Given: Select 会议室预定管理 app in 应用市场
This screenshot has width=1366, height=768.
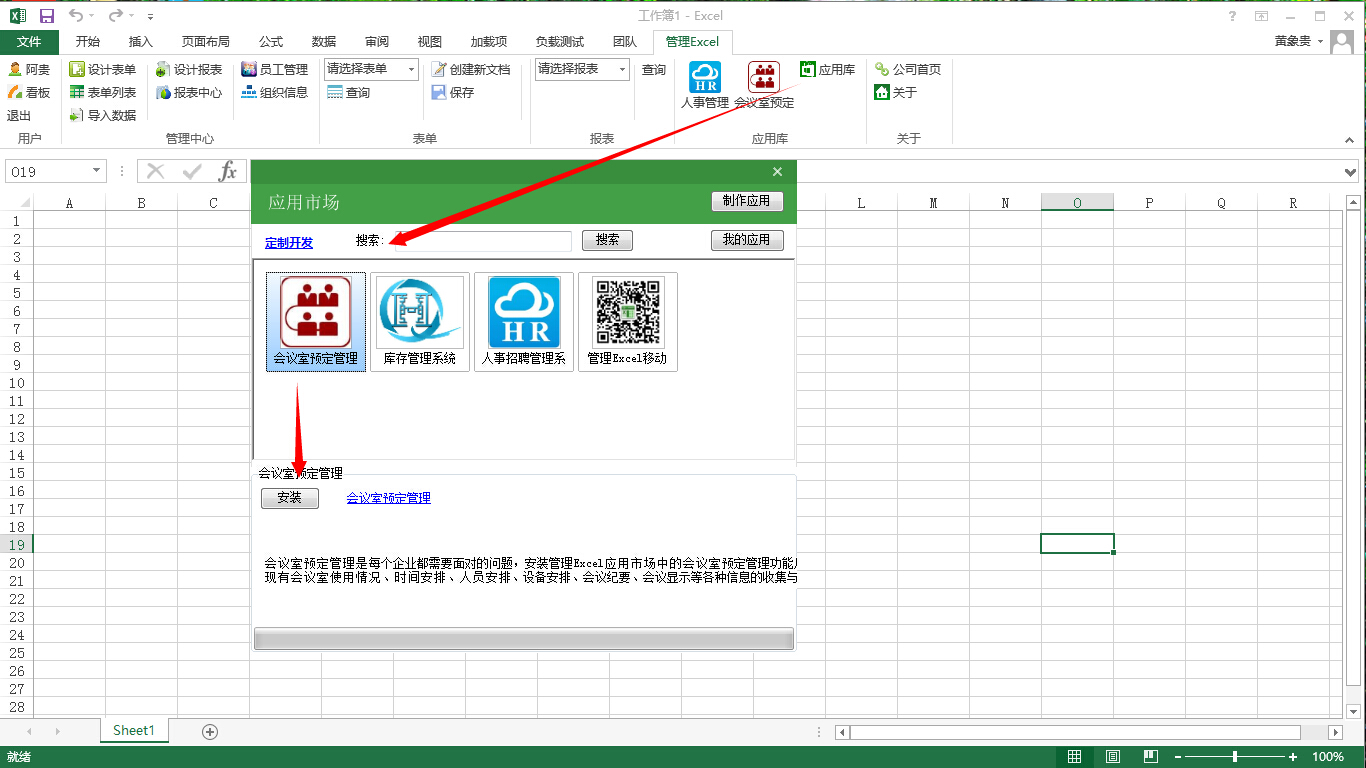Looking at the screenshot, I should click(316, 322).
